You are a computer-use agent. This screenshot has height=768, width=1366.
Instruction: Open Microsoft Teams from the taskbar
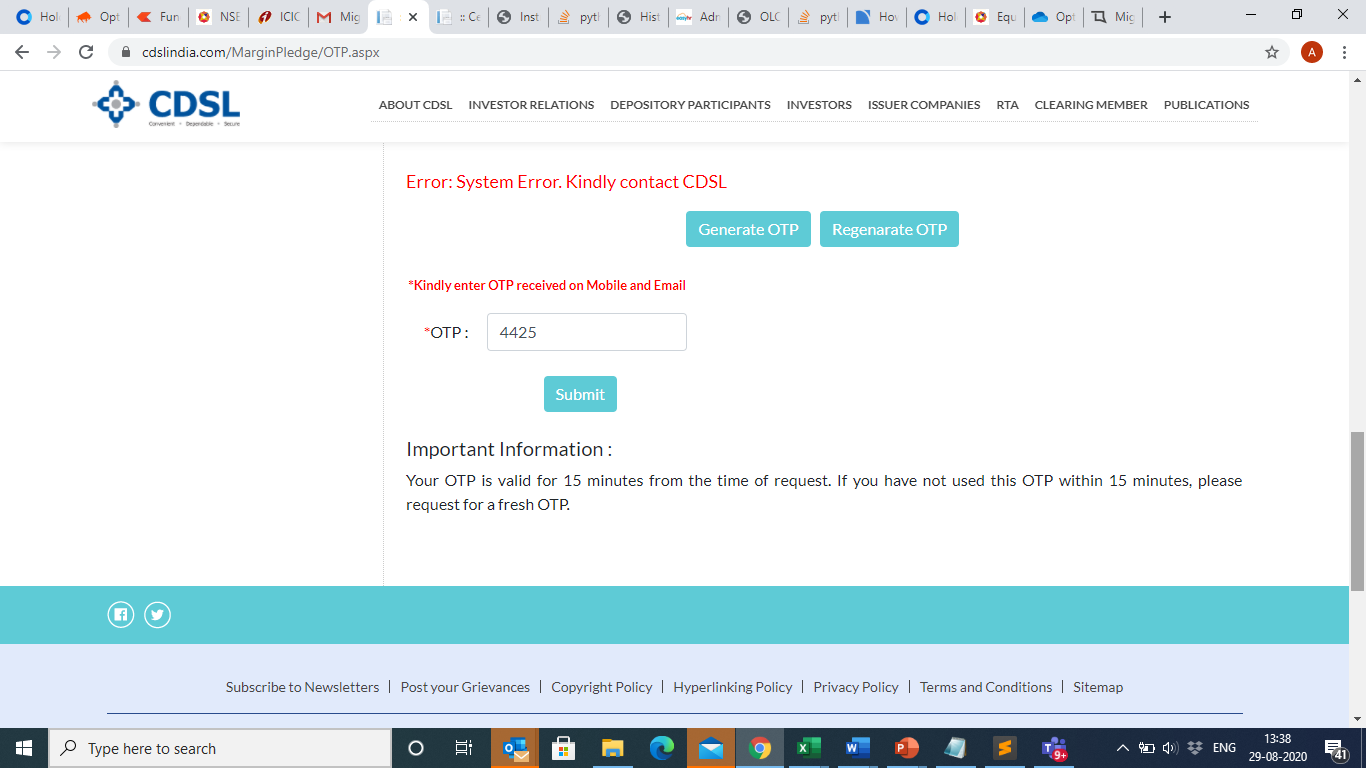(1054, 748)
